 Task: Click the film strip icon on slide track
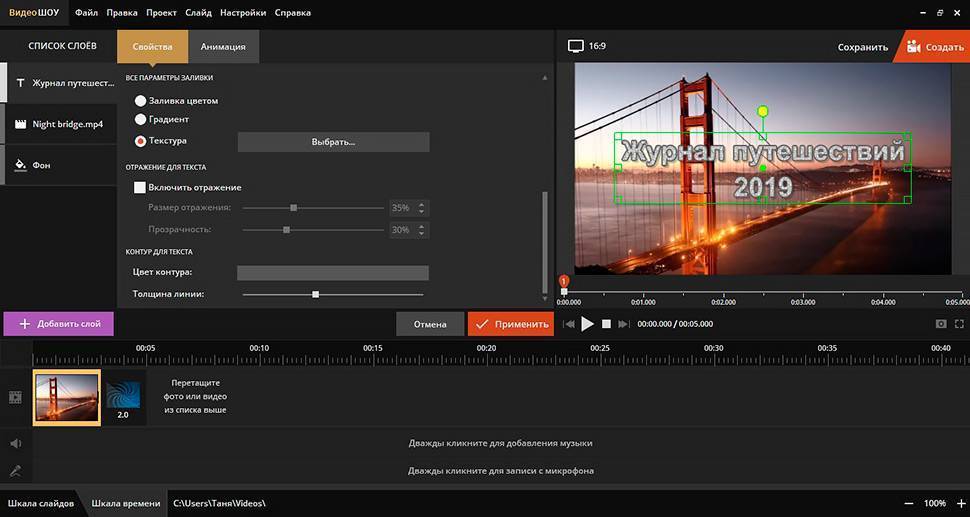(16, 397)
